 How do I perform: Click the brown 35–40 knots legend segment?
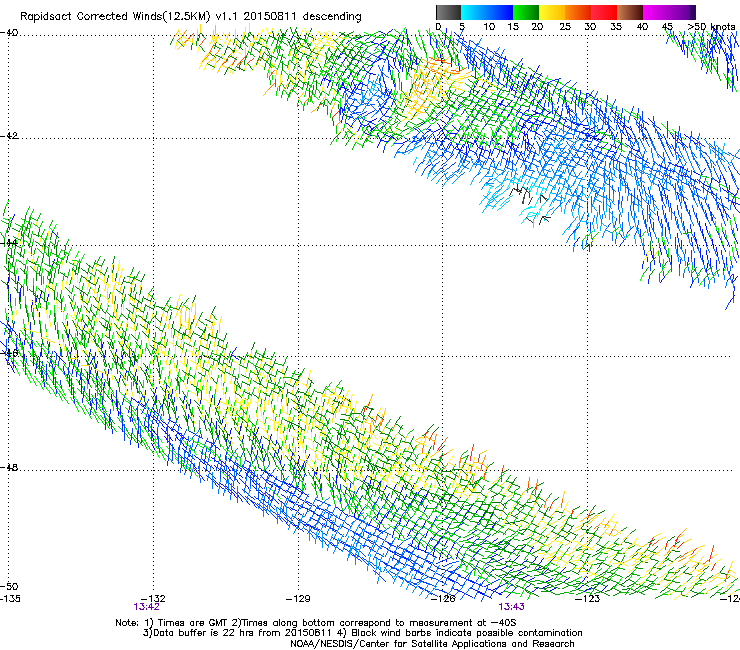coord(630,12)
